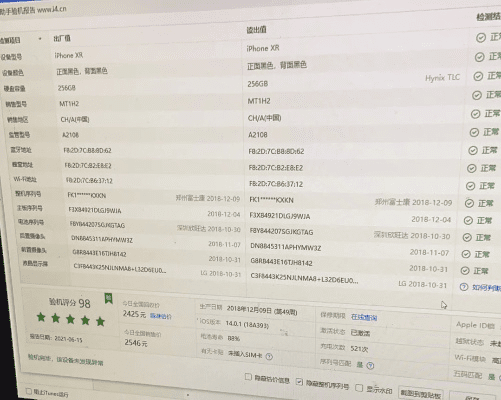
Task: Click the question icon before 如何判断
Action: click(464, 287)
